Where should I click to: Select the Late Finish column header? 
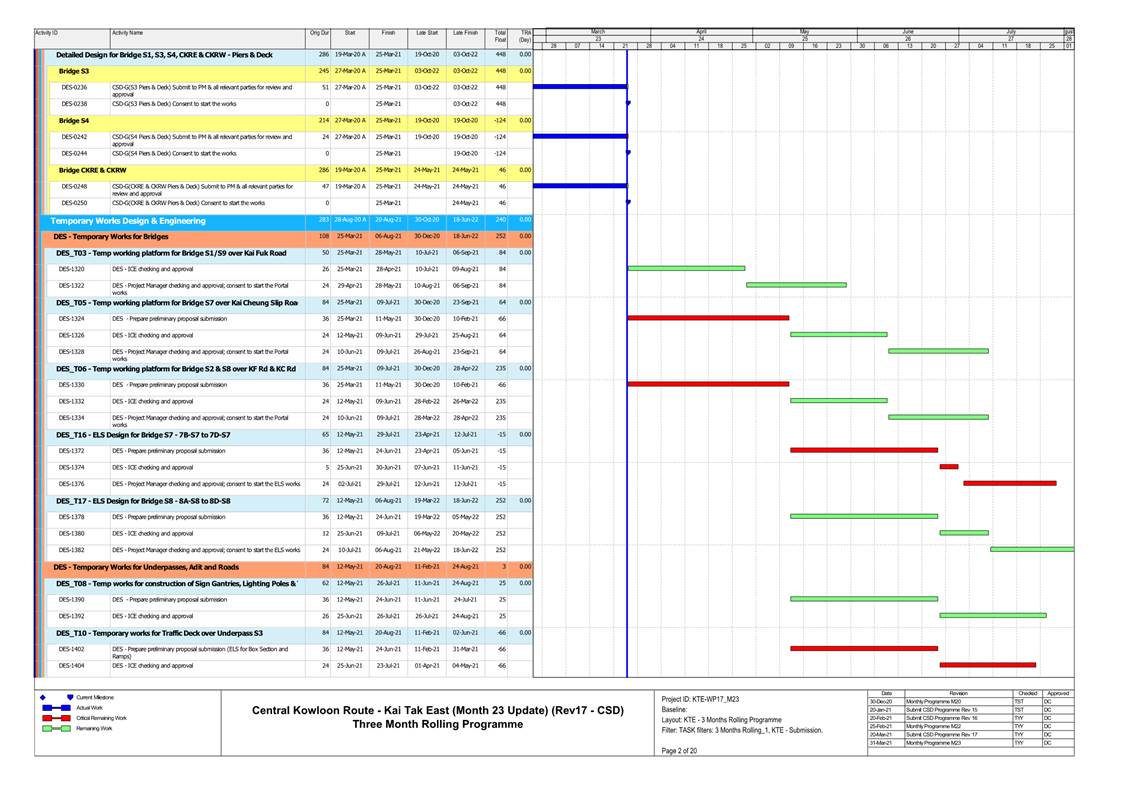tap(465, 33)
